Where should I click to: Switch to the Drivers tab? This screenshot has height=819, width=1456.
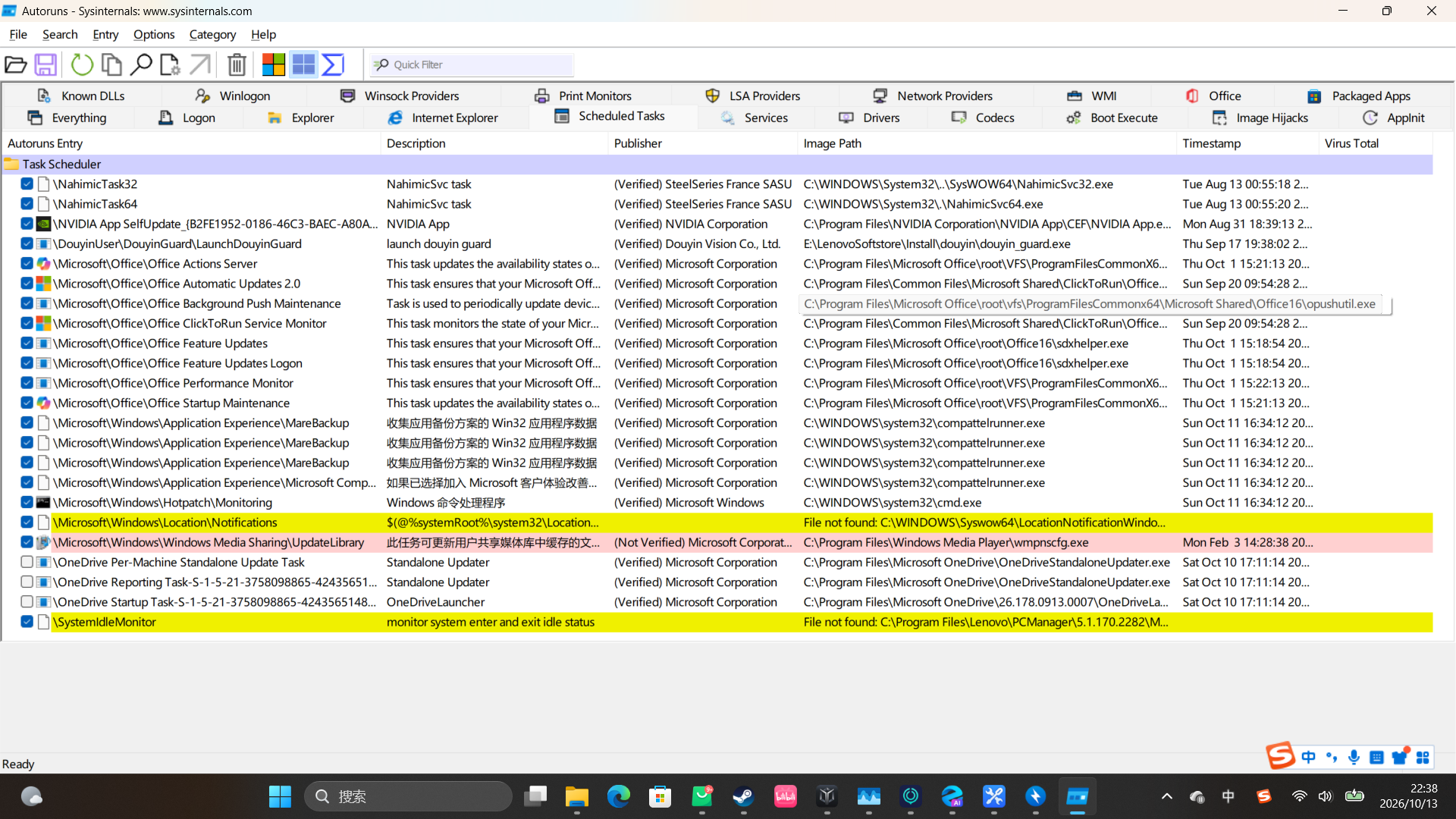tap(870, 118)
